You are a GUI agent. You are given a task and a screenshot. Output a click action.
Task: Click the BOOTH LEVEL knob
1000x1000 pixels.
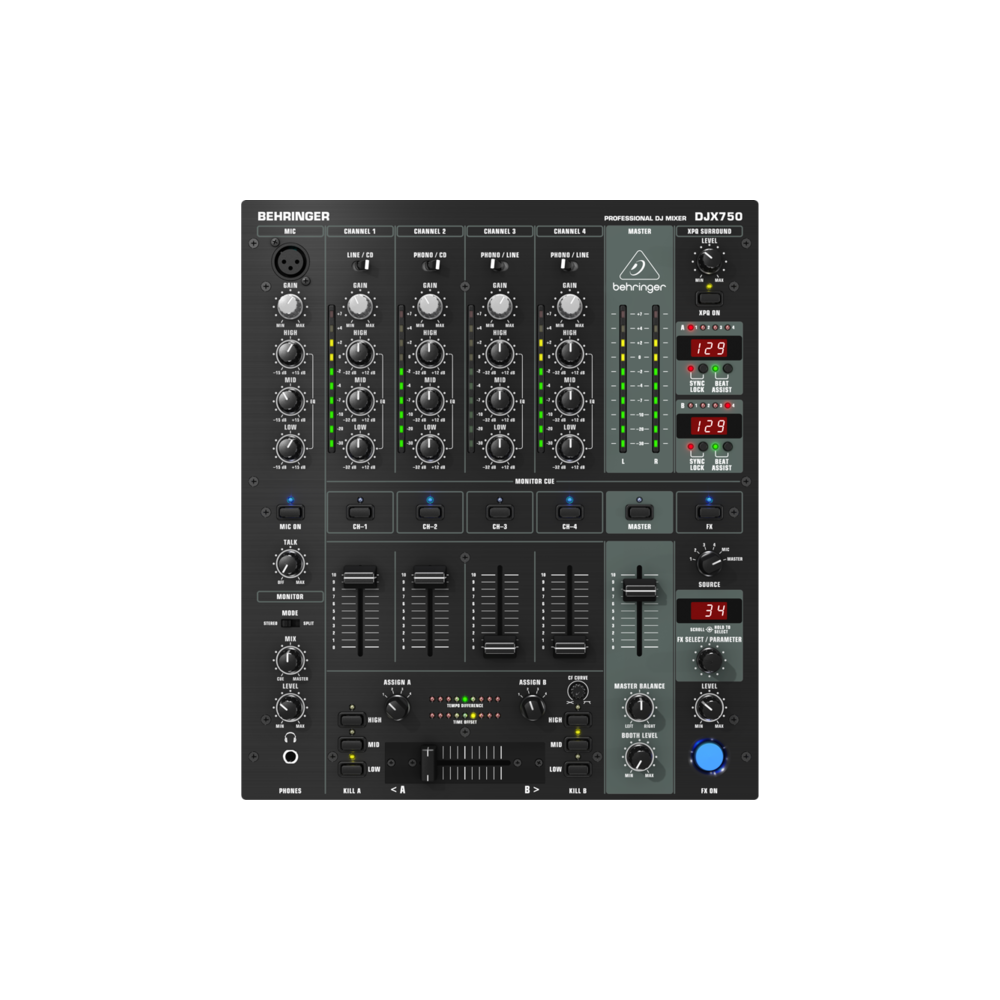click(x=639, y=757)
